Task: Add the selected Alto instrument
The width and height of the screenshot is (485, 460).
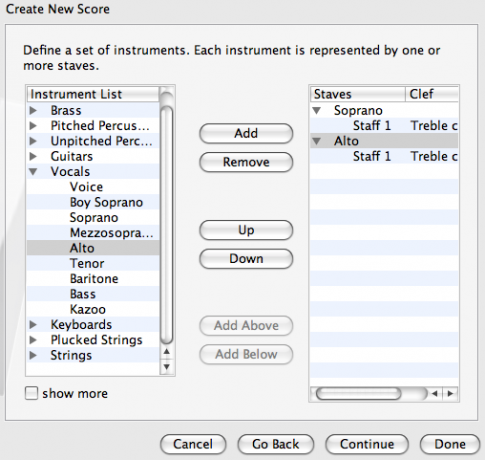Action: 246,133
